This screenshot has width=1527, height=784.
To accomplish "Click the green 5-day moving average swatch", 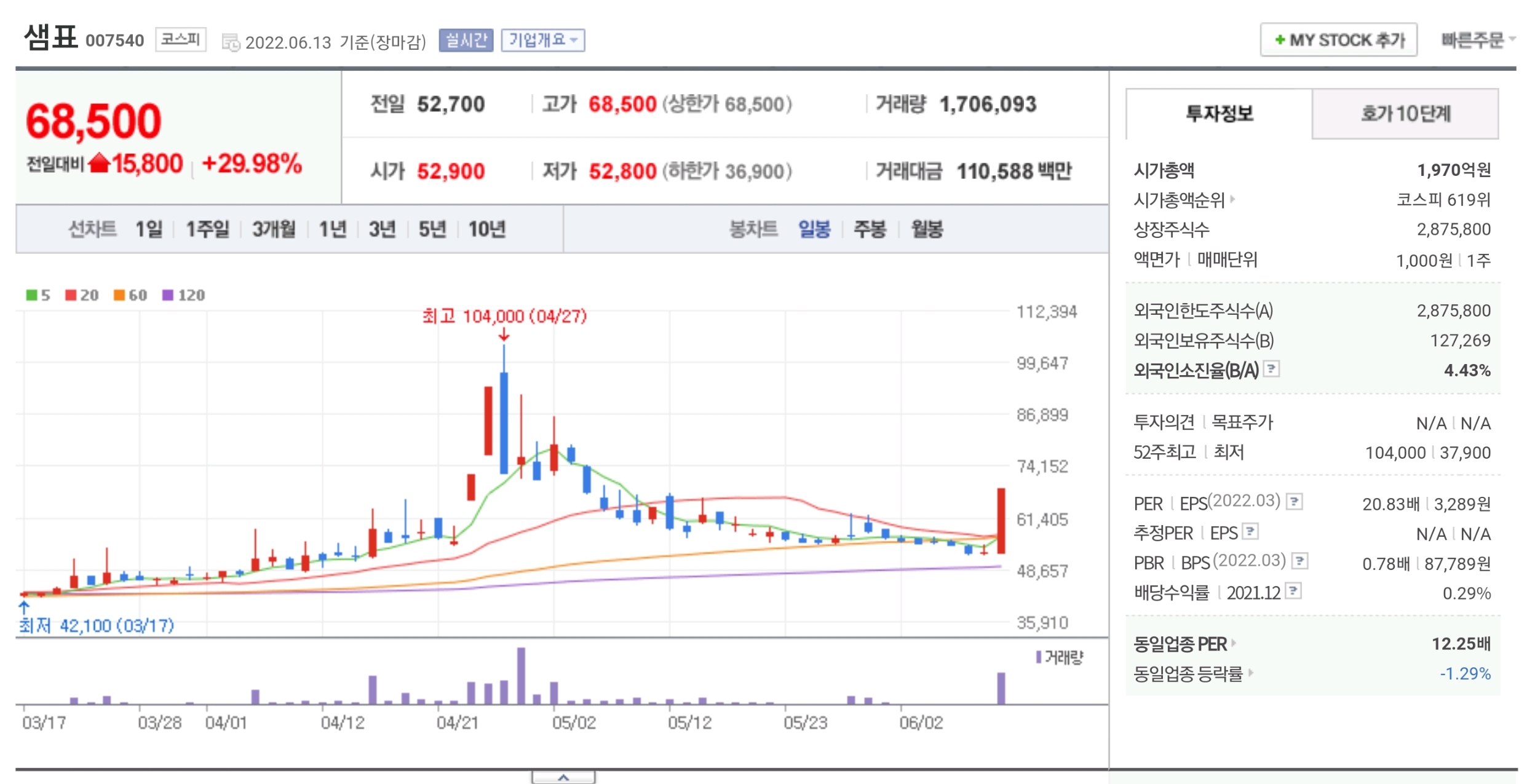I will (x=31, y=295).
